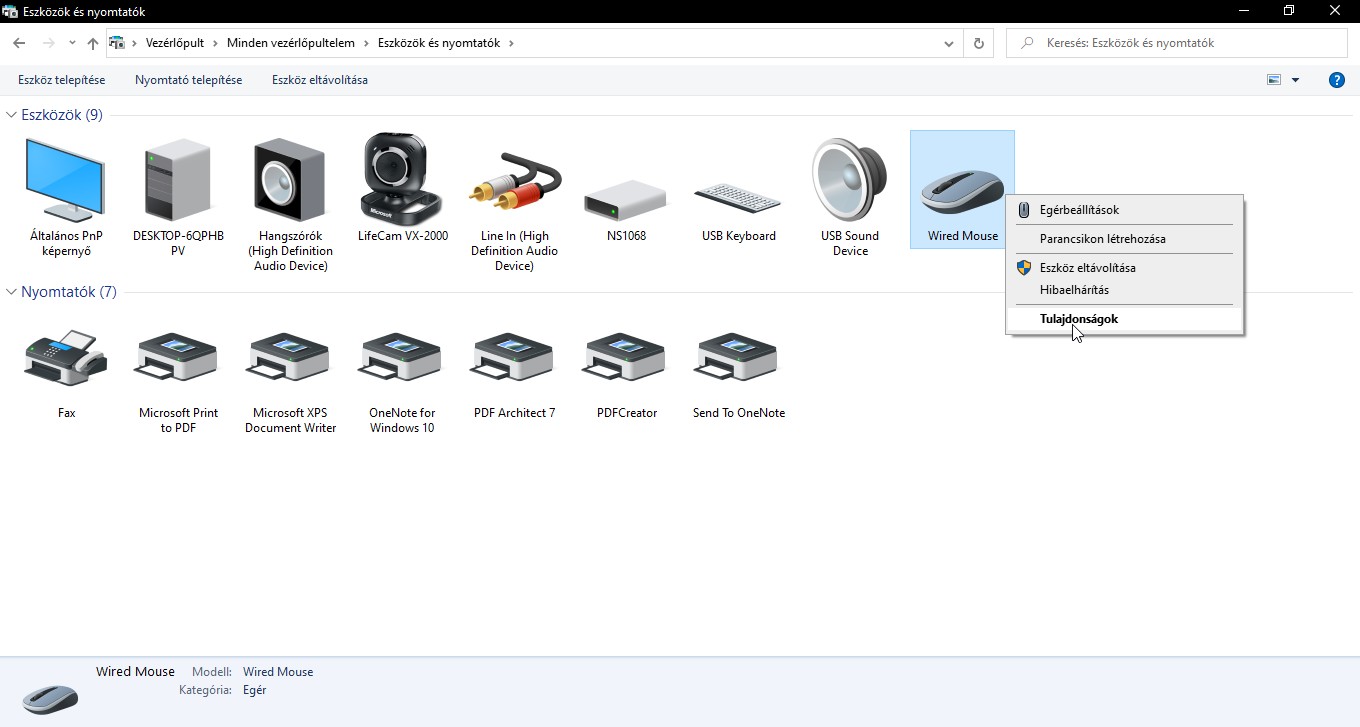Select the USB Keyboard device icon
Image resolution: width=1360 pixels, height=727 pixels.
coord(738,199)
